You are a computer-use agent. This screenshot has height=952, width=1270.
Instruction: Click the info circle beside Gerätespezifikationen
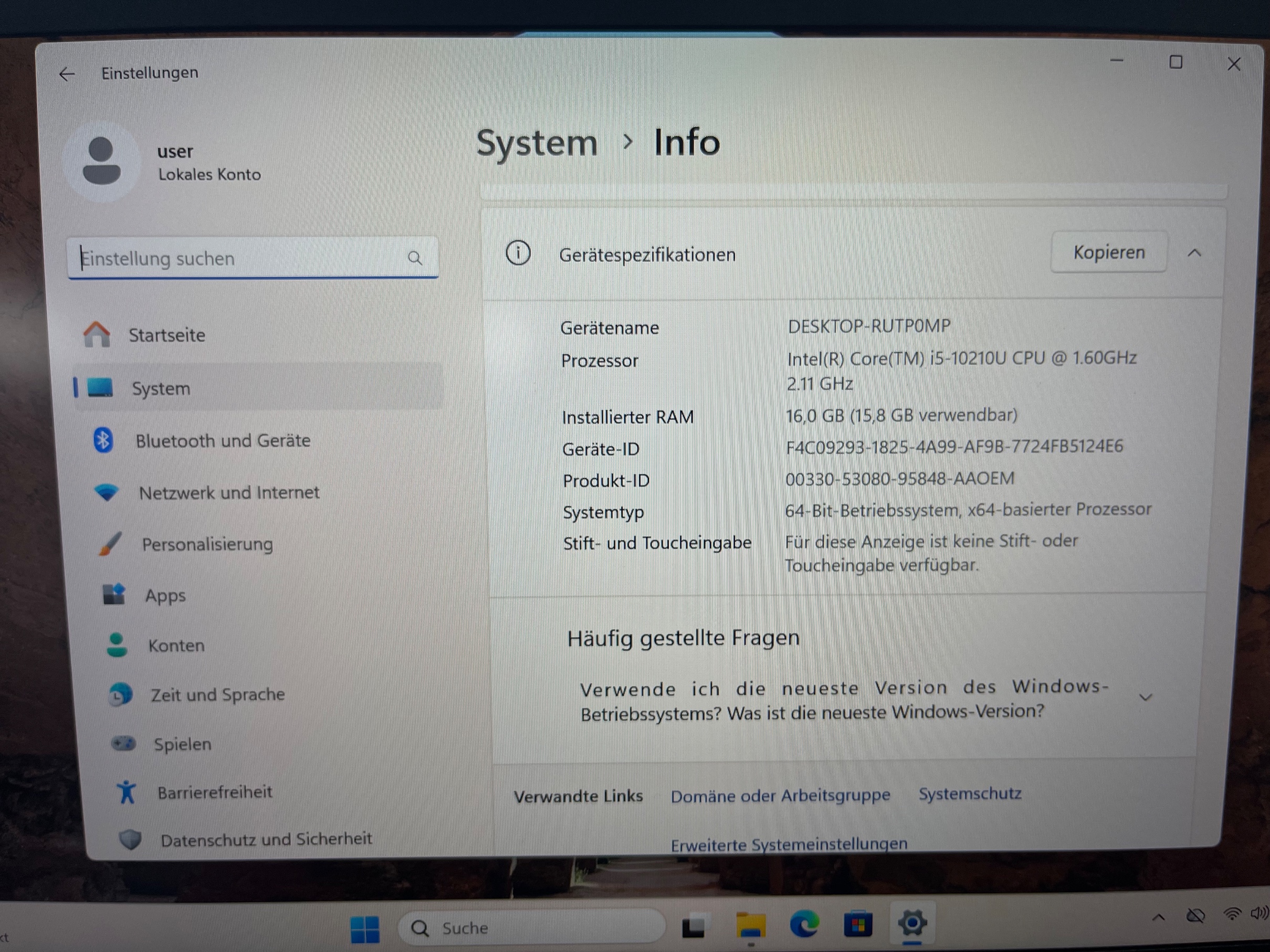(518, 253)
